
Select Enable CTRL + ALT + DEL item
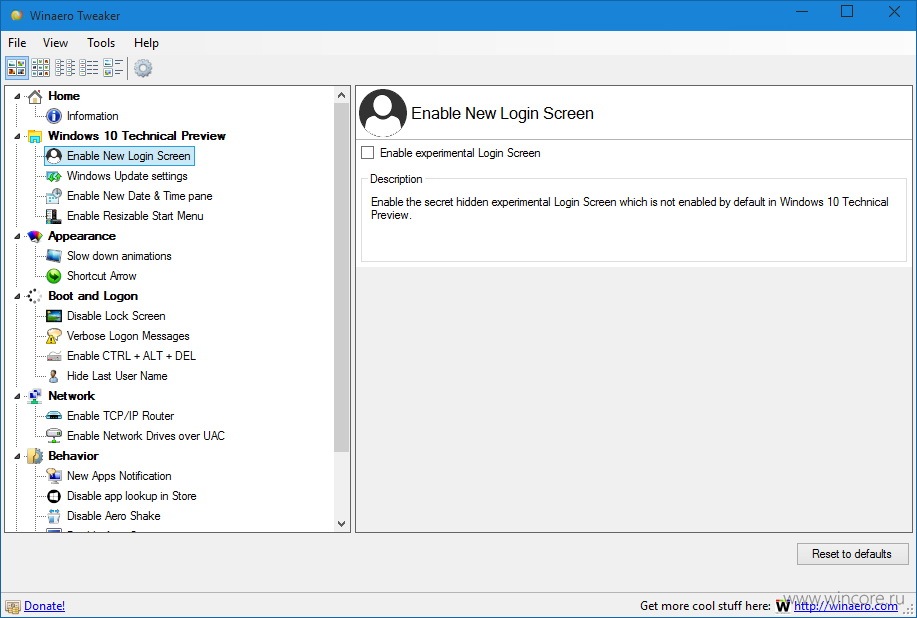(131, 356)
